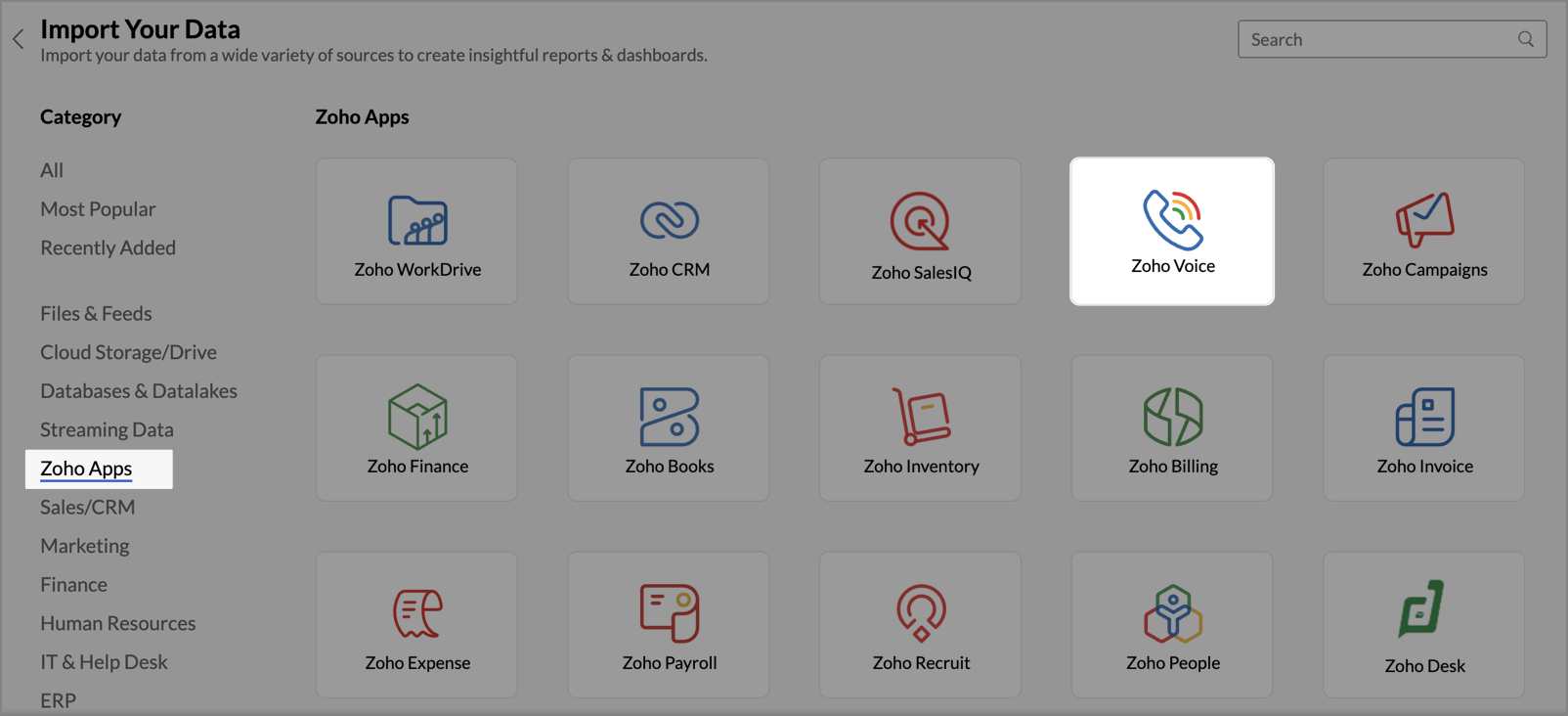Viewport: 1568px width, 716px height.
Task: Click the search magnifier icon
Action: coord(1526,39)
